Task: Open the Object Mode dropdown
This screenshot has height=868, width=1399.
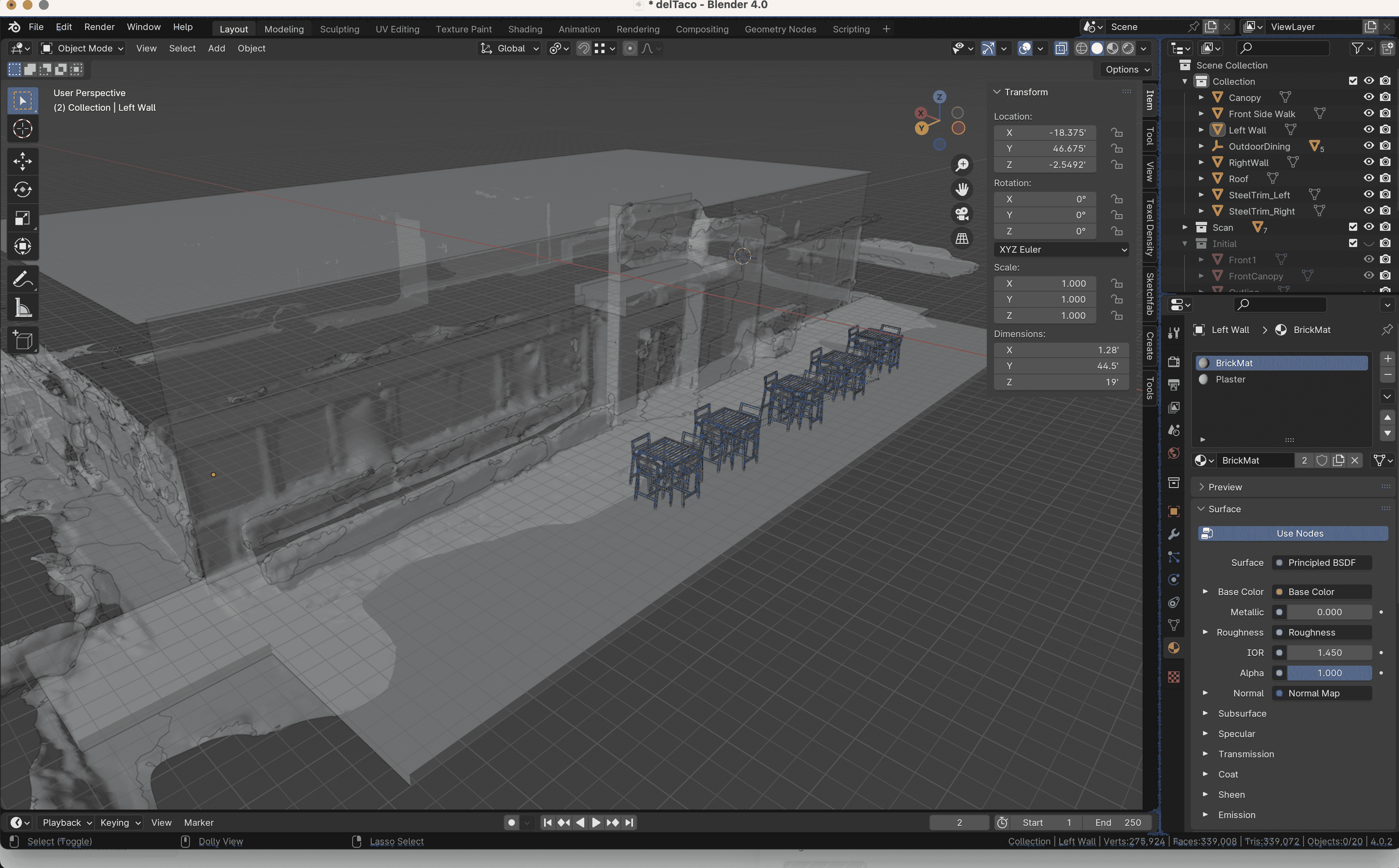Action: [x=83, y=48]
